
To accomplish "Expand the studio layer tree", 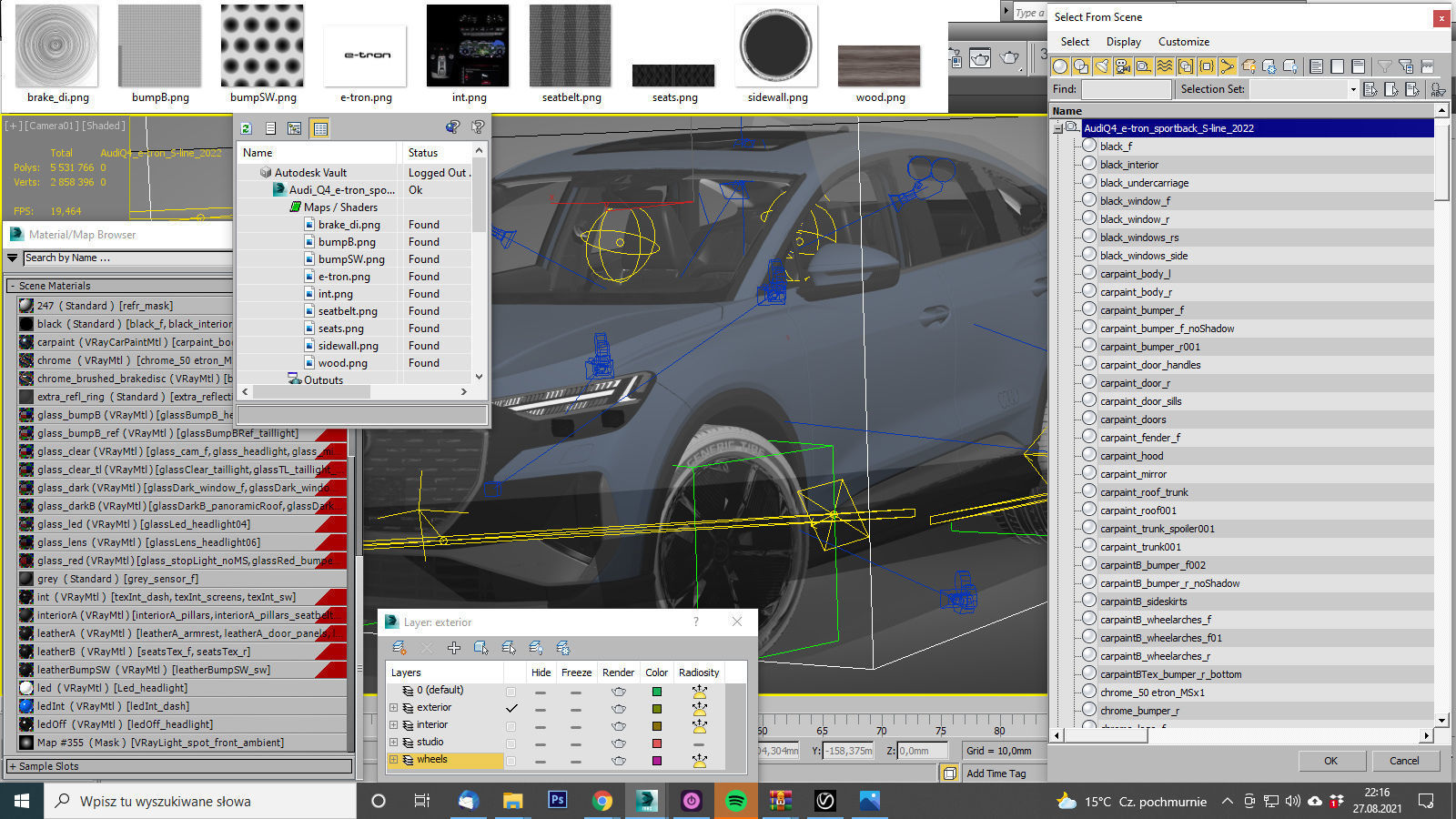I will (394, 743).
